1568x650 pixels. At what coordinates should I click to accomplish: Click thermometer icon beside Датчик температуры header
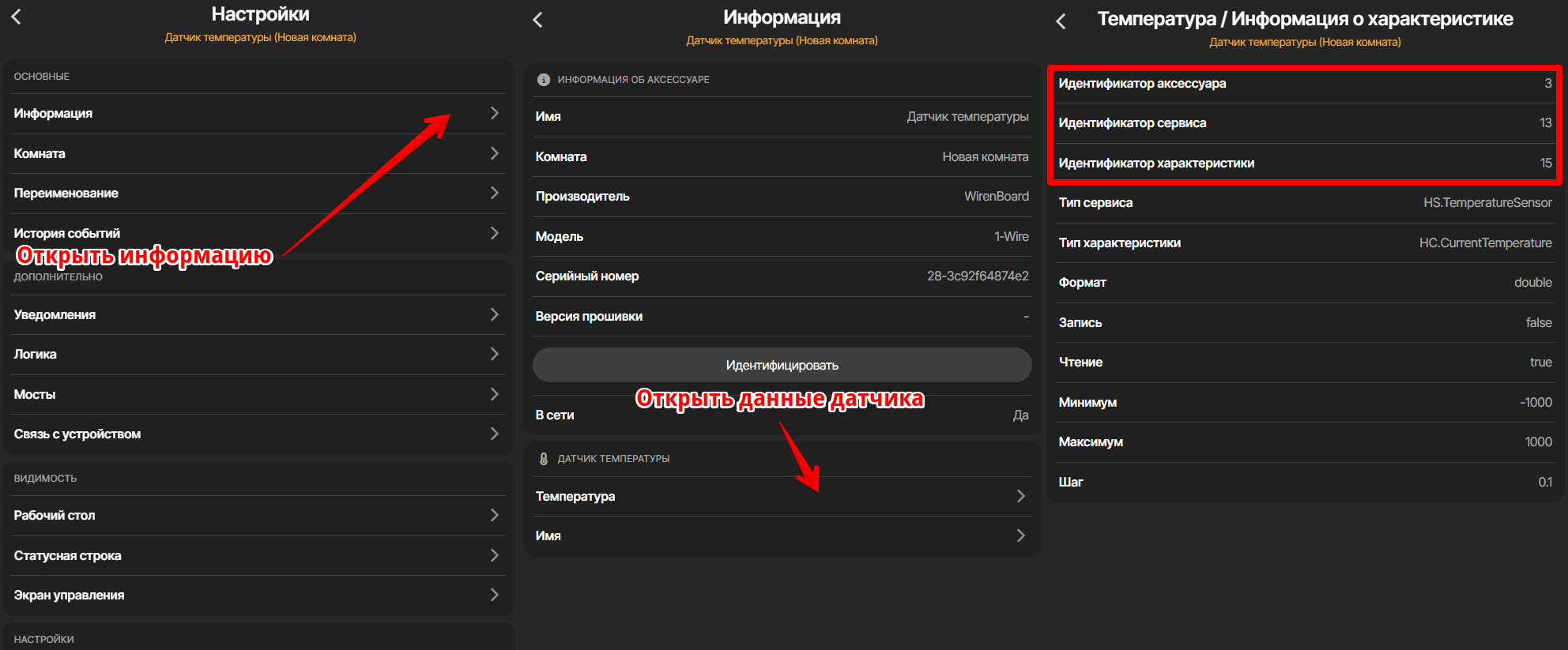click(544, 459)
